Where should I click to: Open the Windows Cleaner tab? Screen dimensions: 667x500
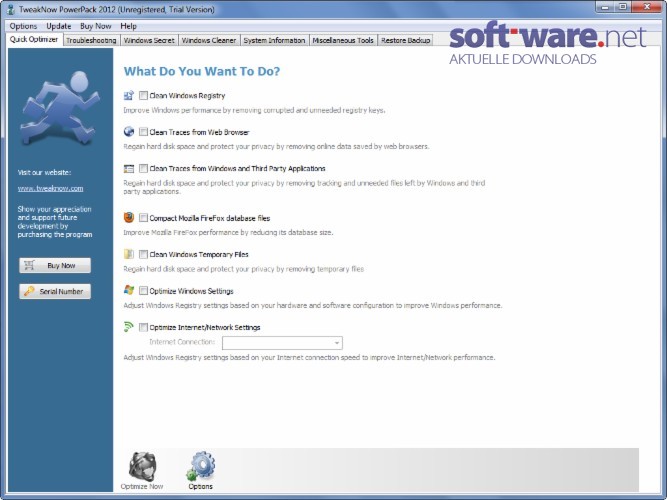tap(209, 40)
